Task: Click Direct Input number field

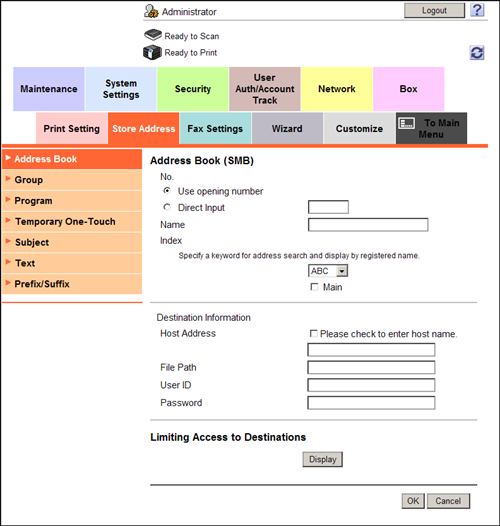Action: click(328, 207)
